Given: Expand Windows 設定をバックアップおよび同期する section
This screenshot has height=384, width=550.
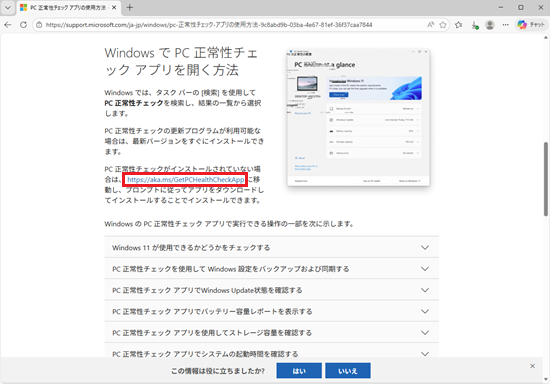Looking at the screenshot, I should (271, 269).
